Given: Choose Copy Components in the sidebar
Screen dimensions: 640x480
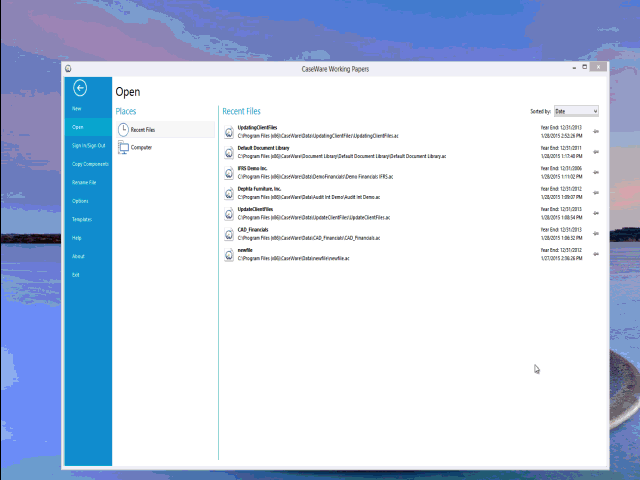Looking at the screenshot, I should (90, 164).
